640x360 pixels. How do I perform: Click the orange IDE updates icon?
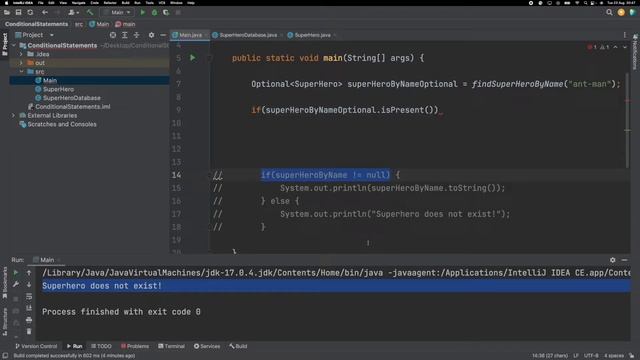tap(621, 13)
